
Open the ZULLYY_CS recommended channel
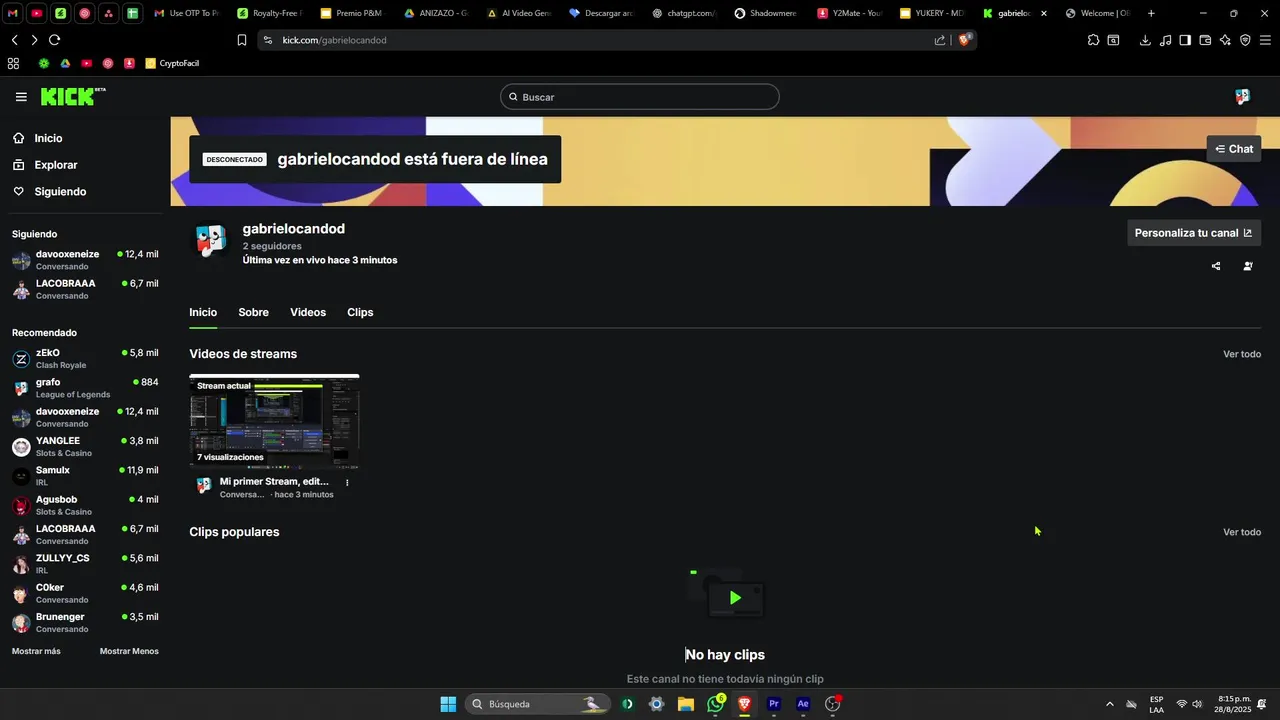point(86,564)
